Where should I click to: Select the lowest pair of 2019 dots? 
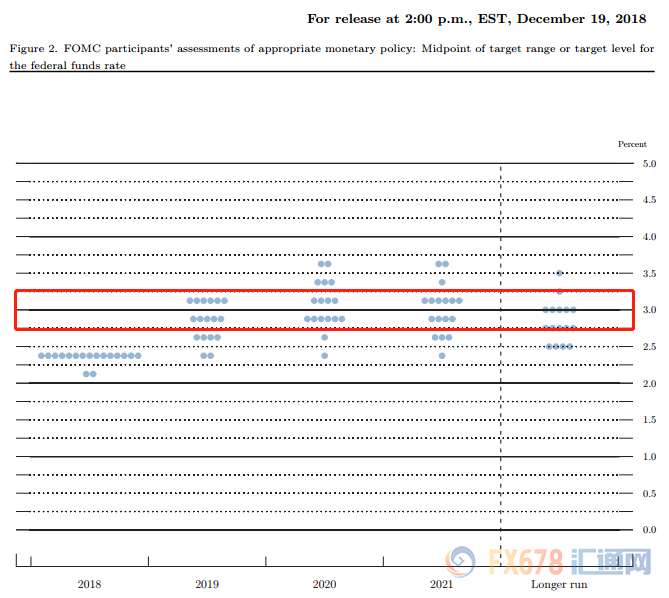click(207, 356)
